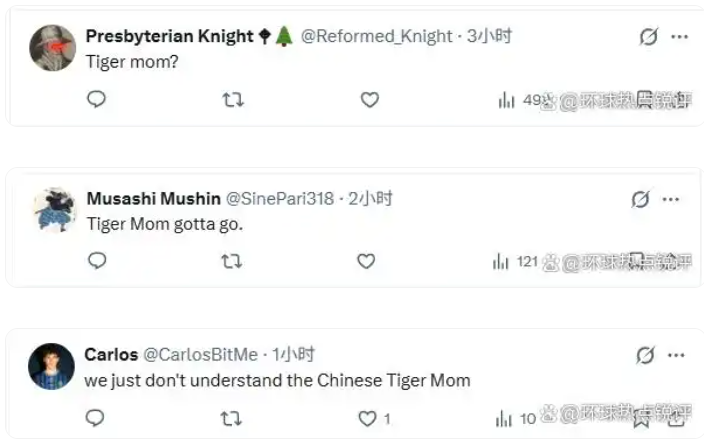
Task: Open @Reformed_Knight profile handle
Action: click(377, 36)
